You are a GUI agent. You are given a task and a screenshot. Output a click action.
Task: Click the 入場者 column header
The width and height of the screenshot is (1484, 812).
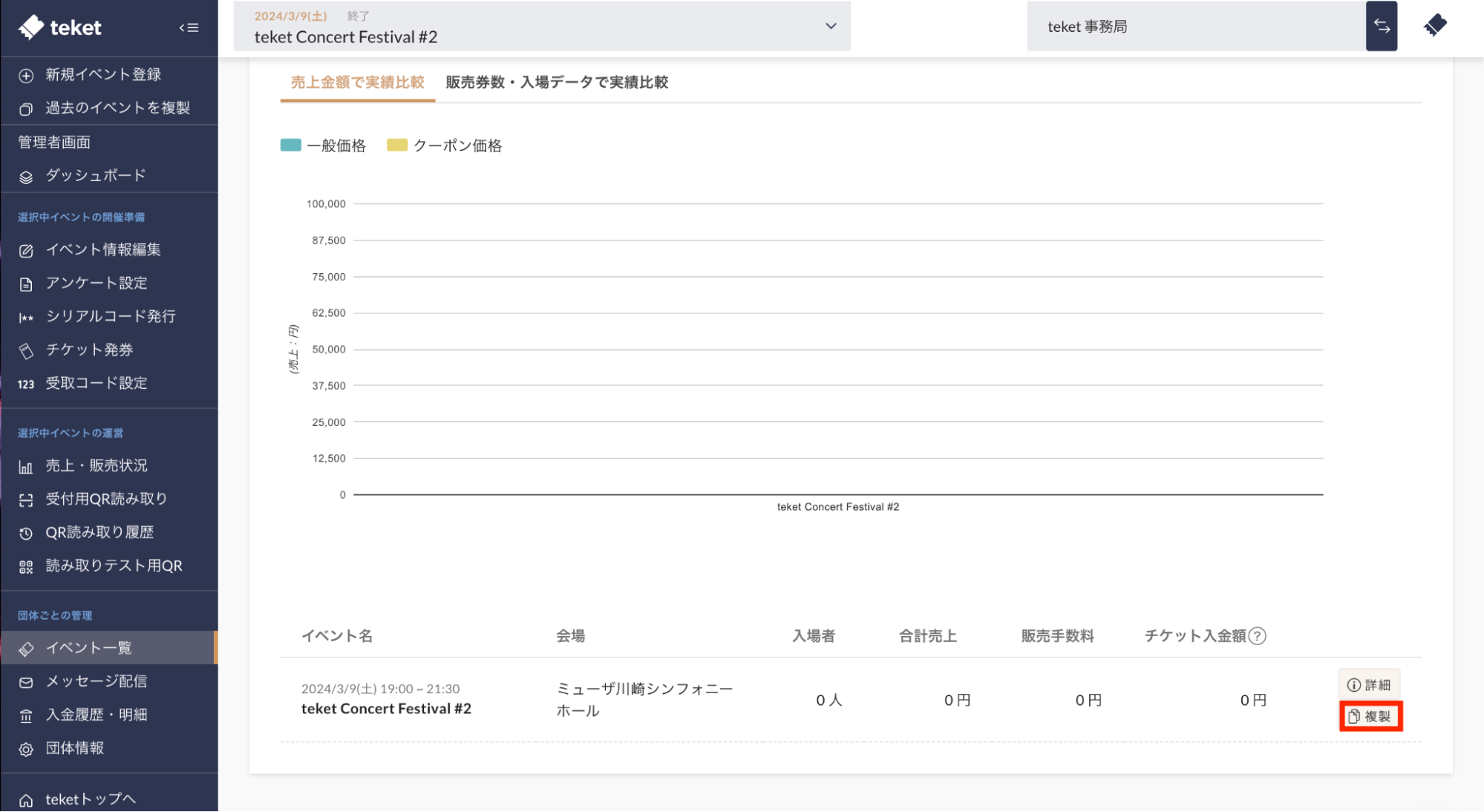(814, 636)
